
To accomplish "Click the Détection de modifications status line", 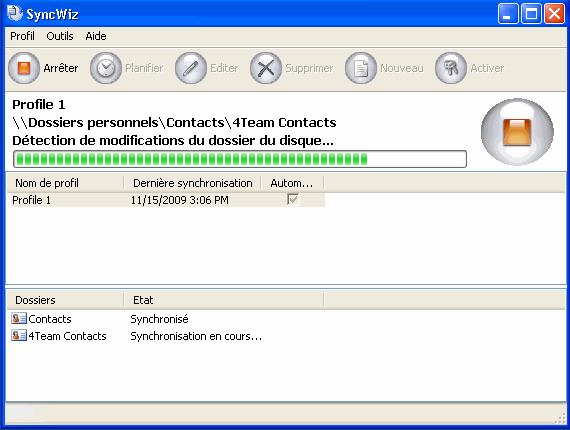I will coord(173,140).
